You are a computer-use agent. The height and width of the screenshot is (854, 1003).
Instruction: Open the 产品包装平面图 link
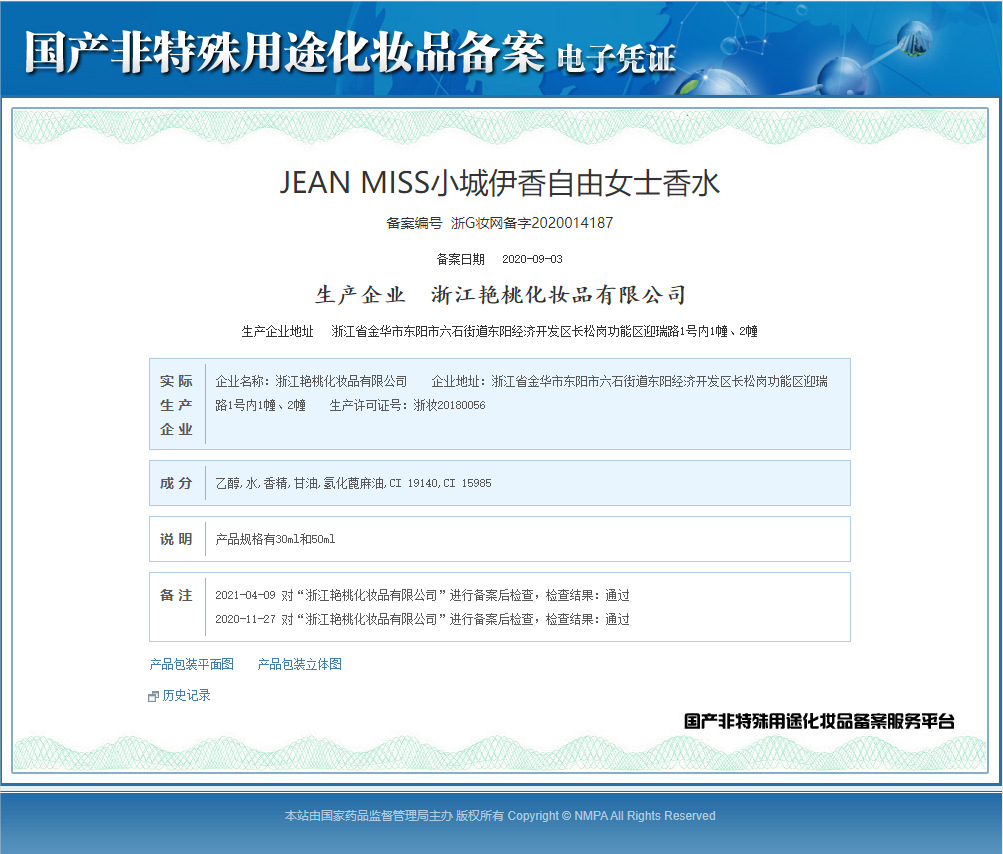191,664
